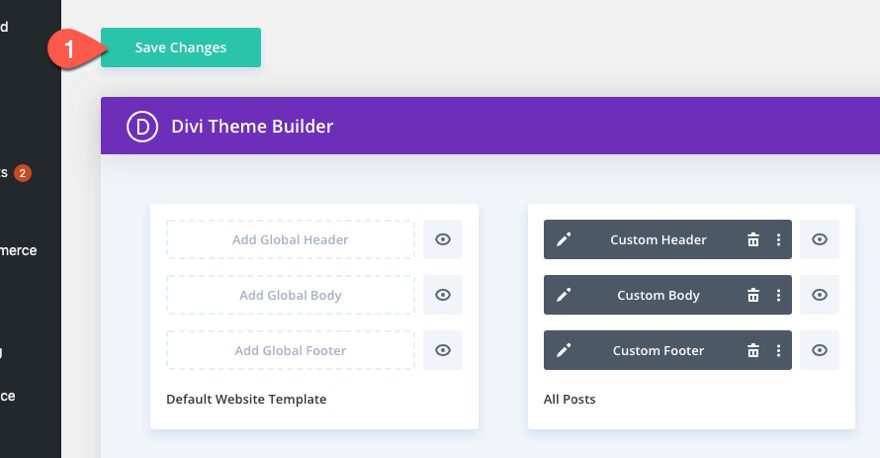
Task: Hide the Custom Body with eye icon
Action: click(x=819, y=295)
